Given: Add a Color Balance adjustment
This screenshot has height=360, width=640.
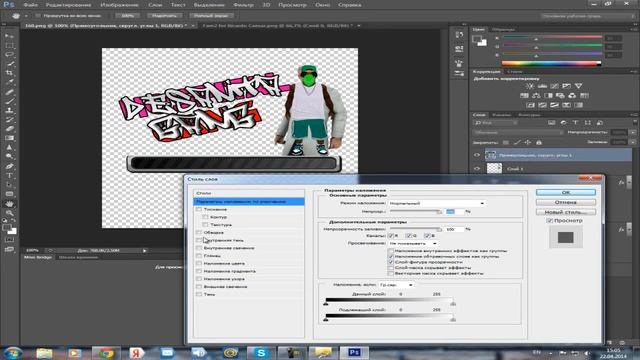Looking at the screenshot, I should [536, 96].
